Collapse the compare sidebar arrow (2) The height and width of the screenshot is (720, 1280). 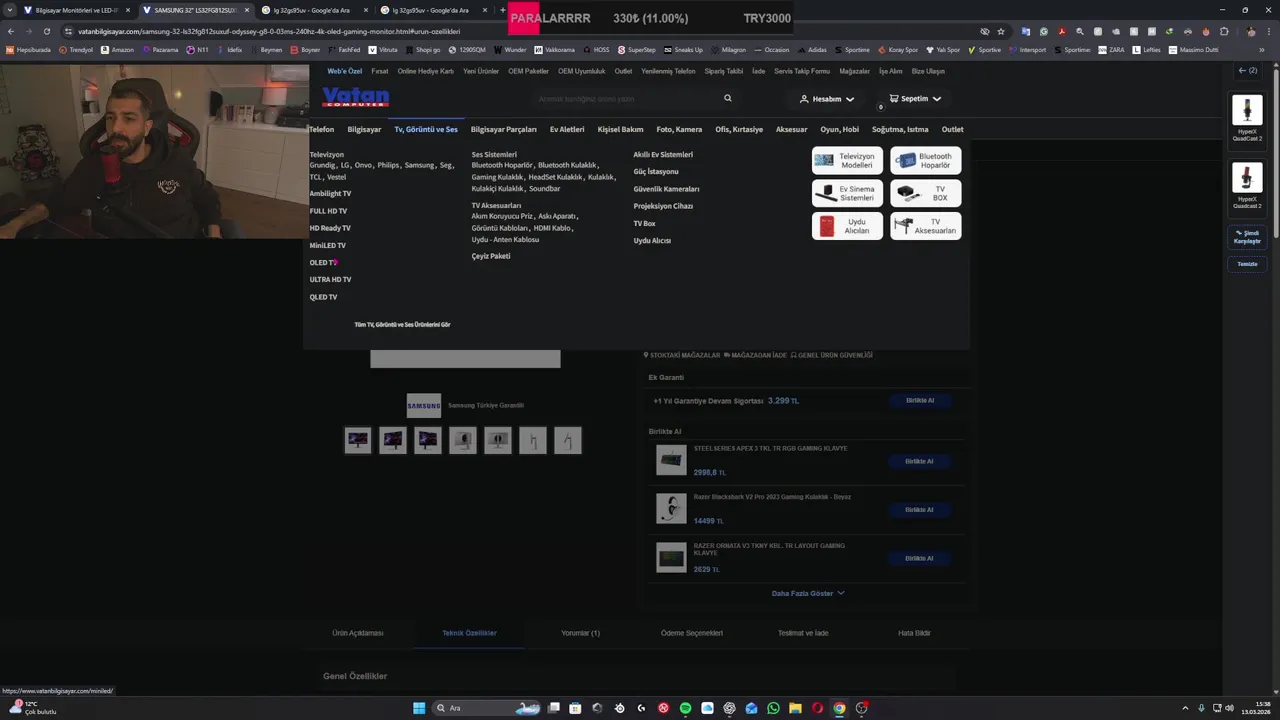(1247, 71)
